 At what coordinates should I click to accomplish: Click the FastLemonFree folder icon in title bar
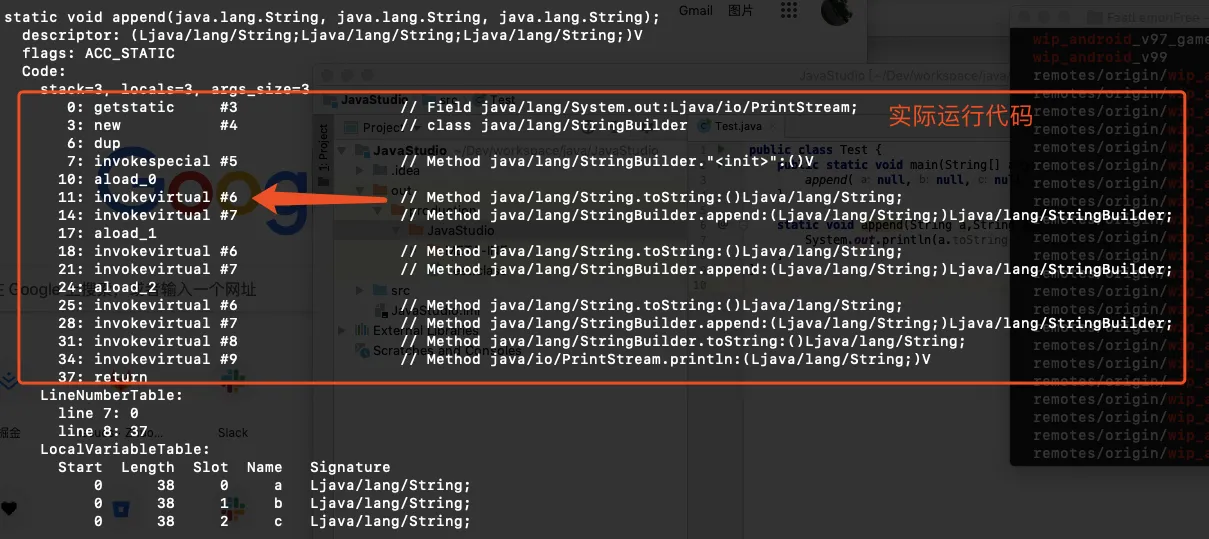click(1095, 17)
